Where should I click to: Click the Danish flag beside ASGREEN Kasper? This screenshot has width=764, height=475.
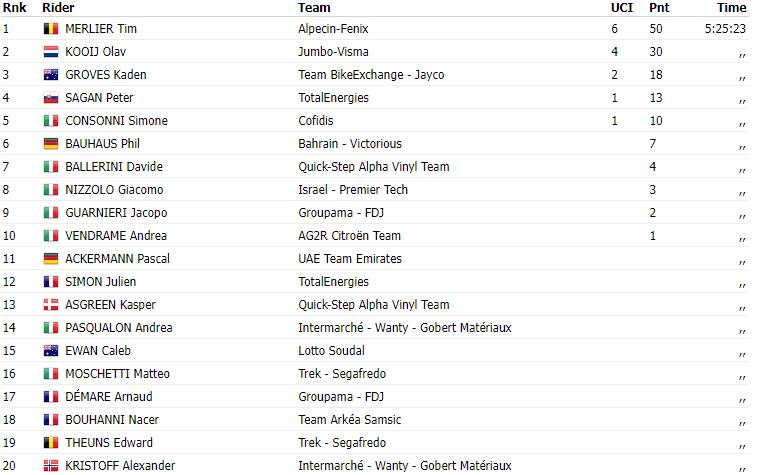tap(51, 304)
